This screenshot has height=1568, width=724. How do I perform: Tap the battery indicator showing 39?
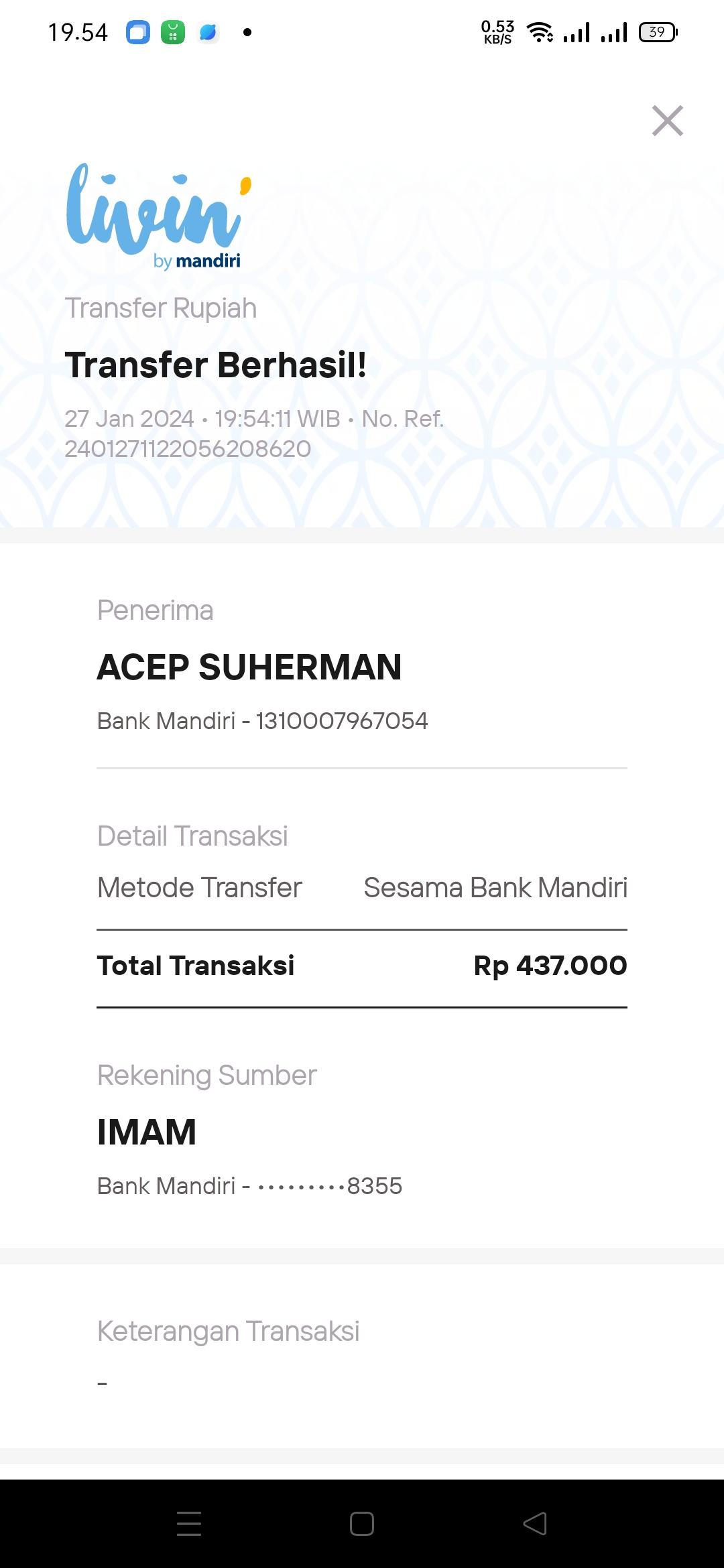658,32
